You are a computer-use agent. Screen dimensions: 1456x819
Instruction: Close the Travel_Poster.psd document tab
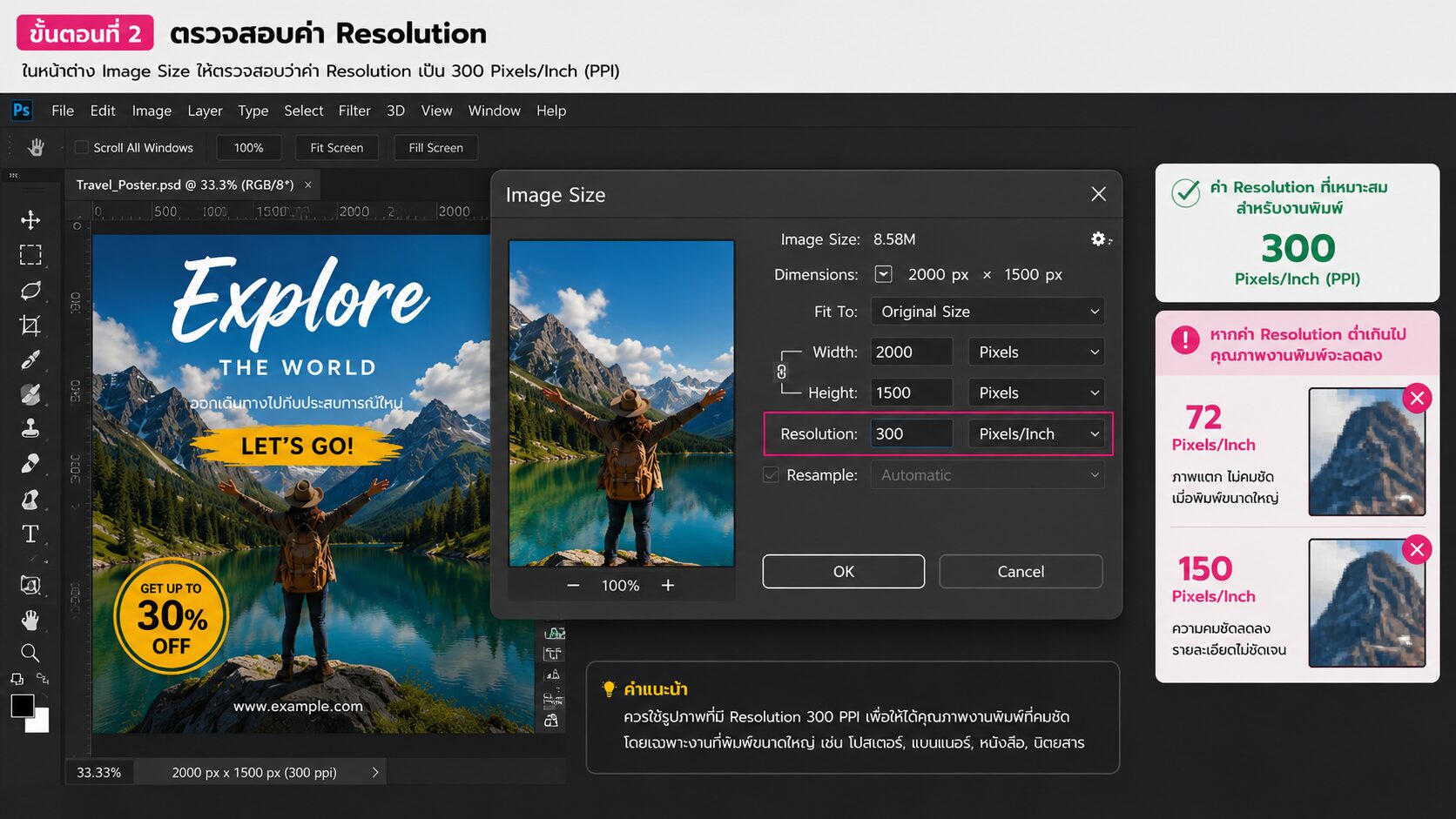click(307, 185)
